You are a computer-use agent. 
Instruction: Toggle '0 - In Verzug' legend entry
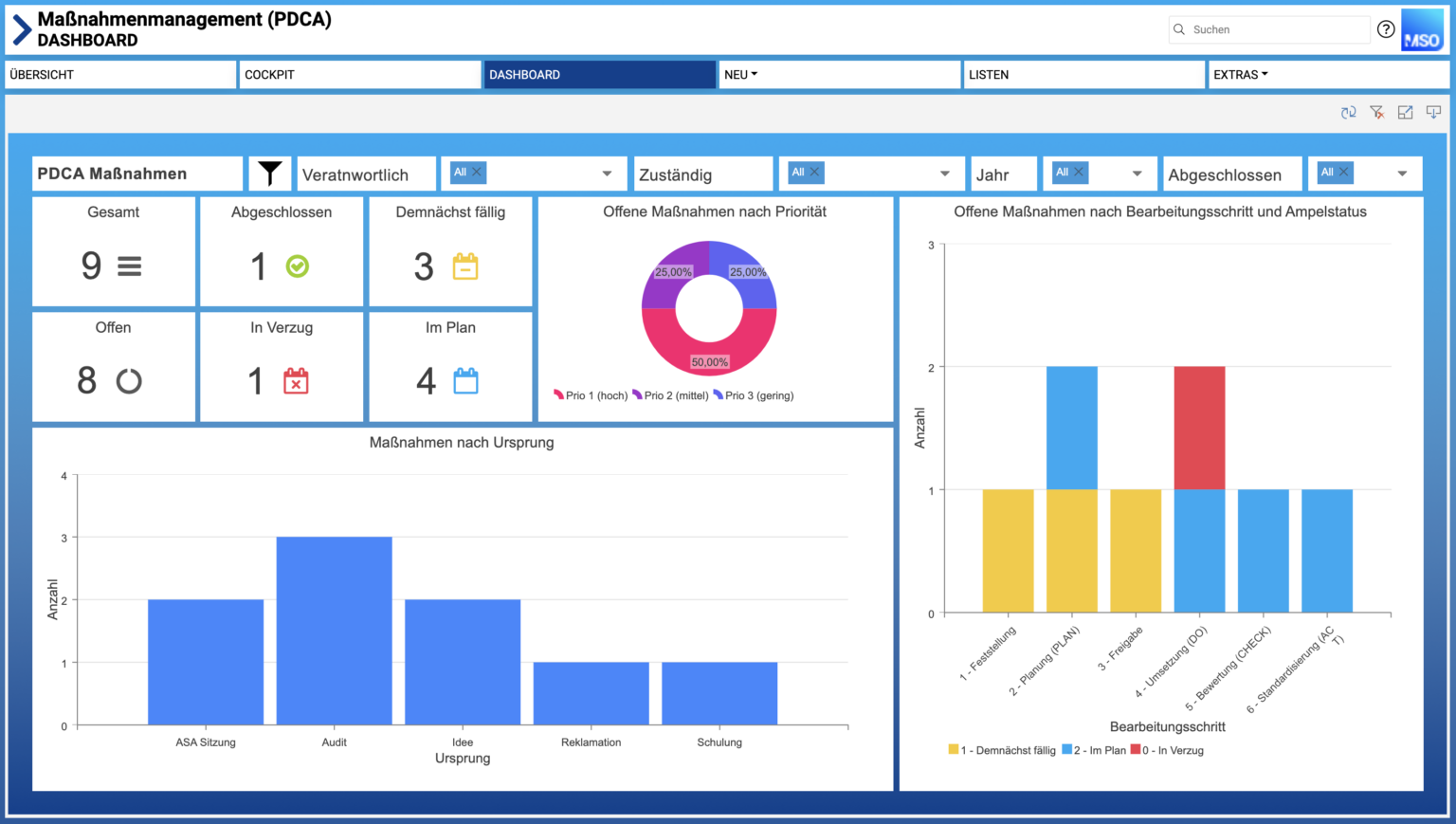[1167, 750]
